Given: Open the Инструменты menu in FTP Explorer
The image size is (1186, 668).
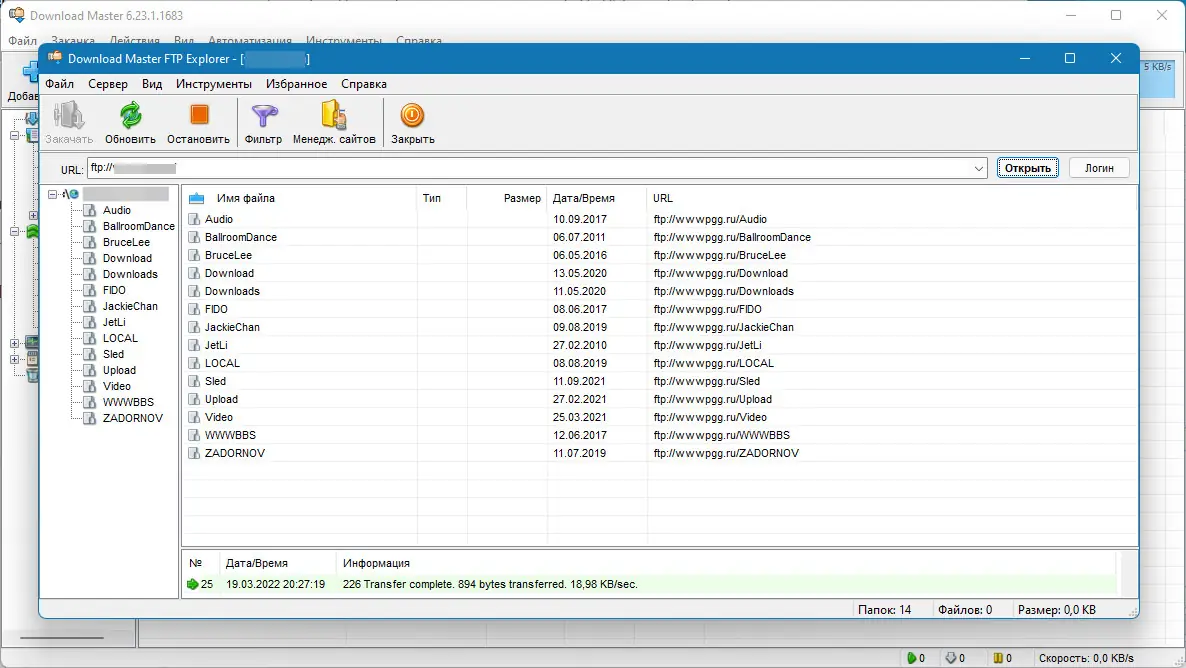Looking at the screenshot, I should point(214,84).
